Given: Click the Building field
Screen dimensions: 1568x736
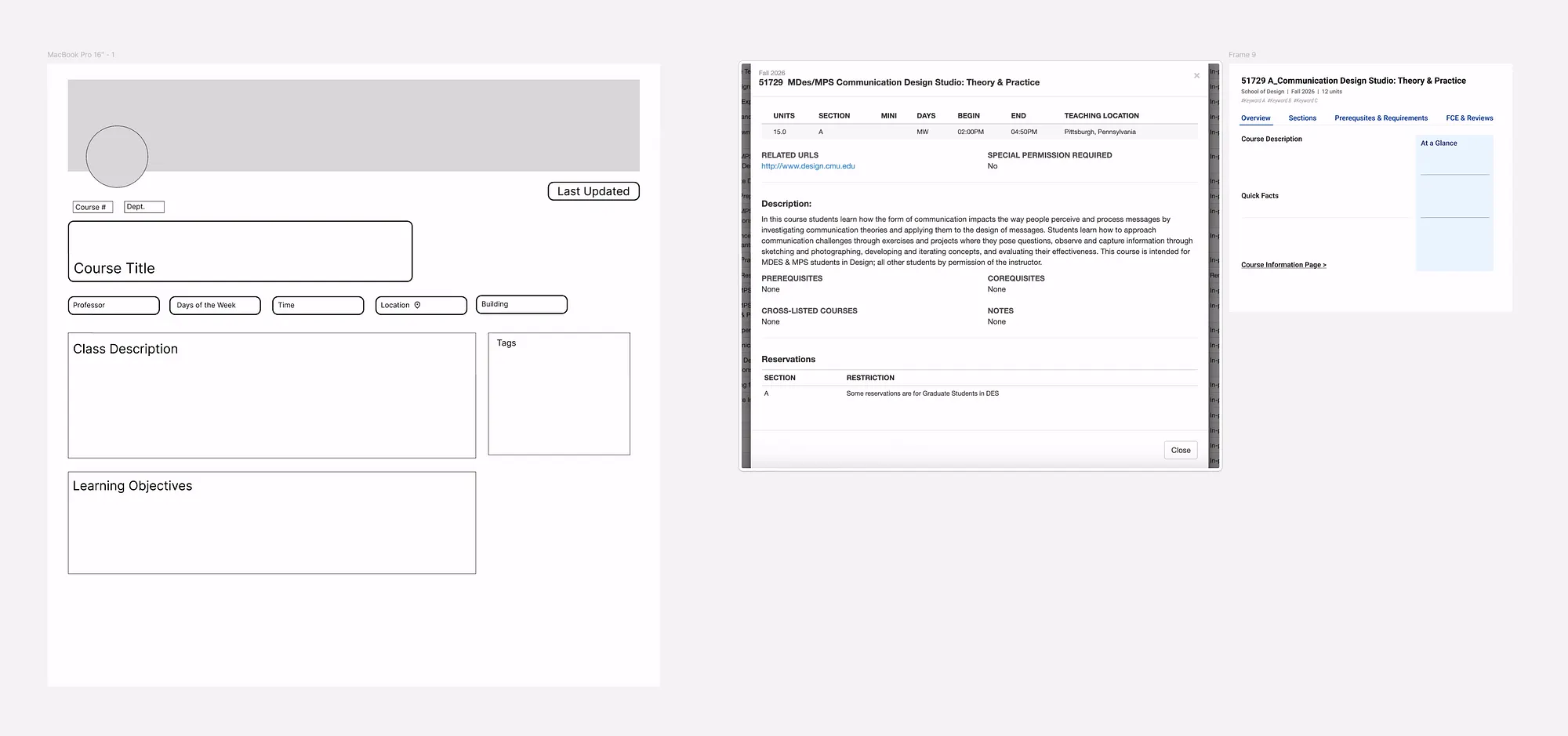Looking at the screenshot, I should [x=521, y=304].
